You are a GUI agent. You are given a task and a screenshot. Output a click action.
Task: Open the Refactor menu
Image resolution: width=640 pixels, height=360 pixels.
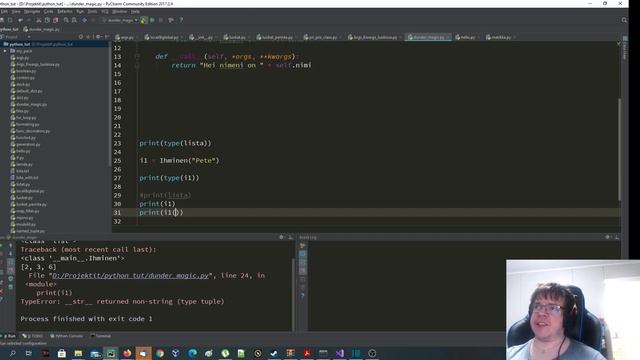(x=65, y=11)
